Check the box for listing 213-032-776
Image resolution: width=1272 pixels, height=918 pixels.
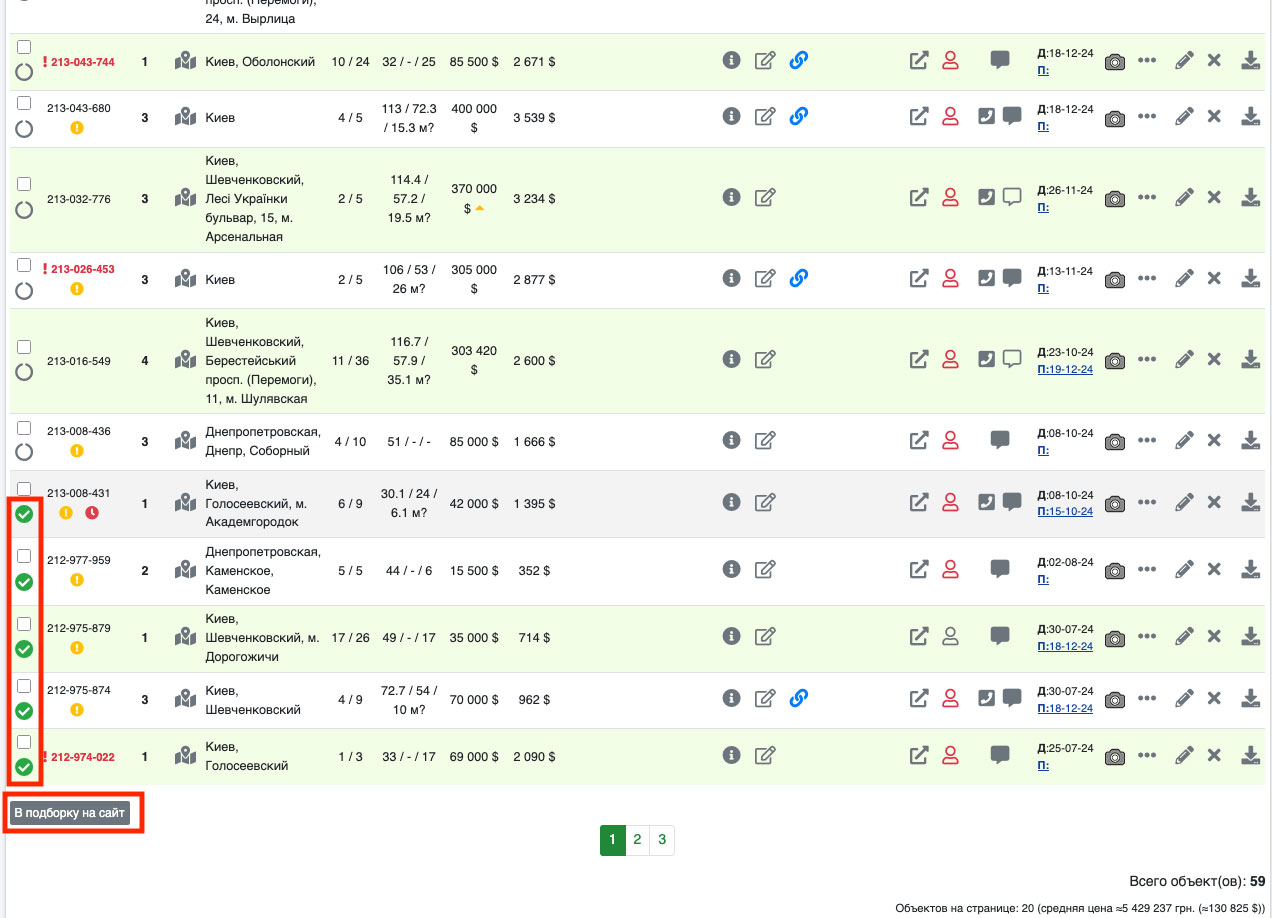tap(24, 185)
